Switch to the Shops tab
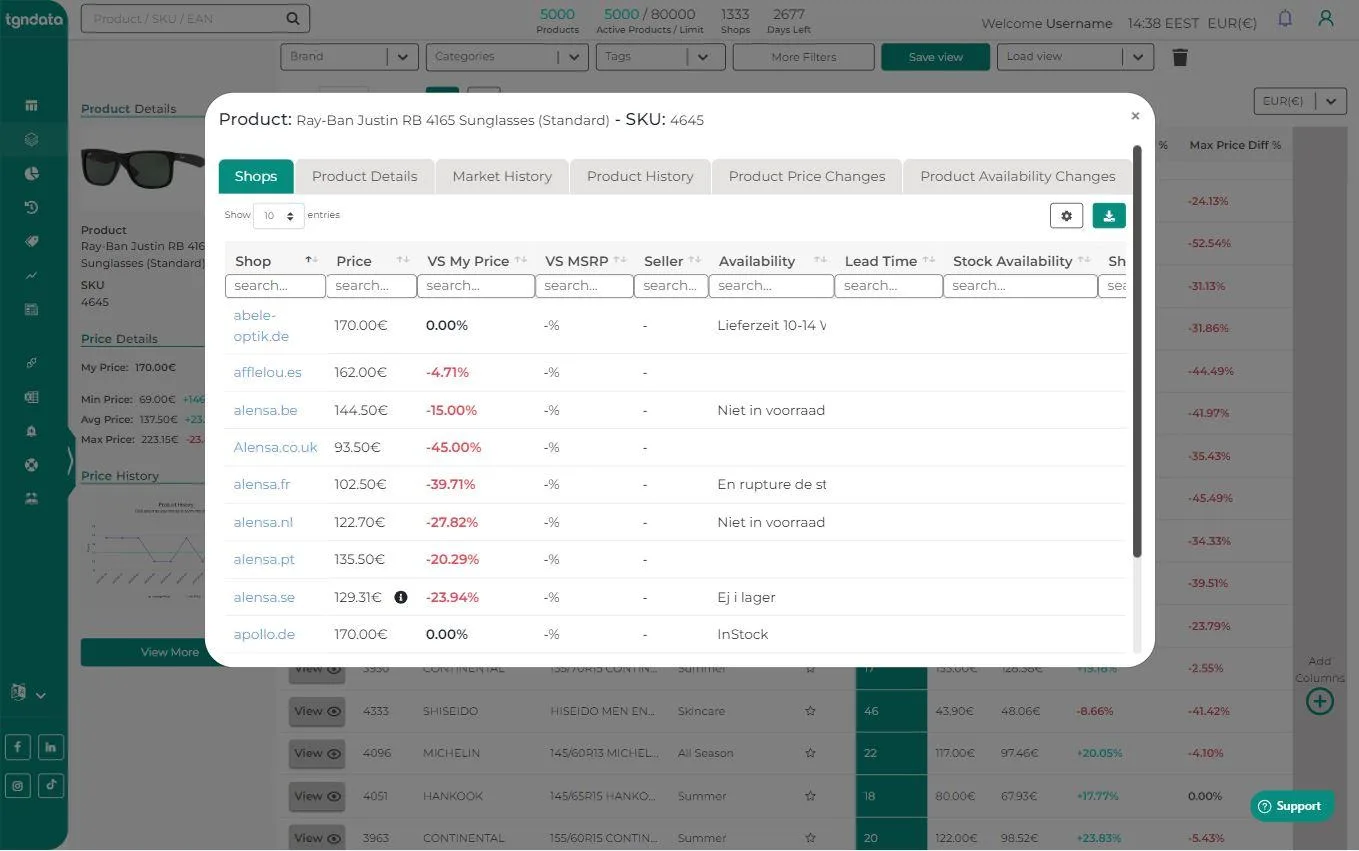This screenshot has height=851, width=1359. (x=256, y=176)
